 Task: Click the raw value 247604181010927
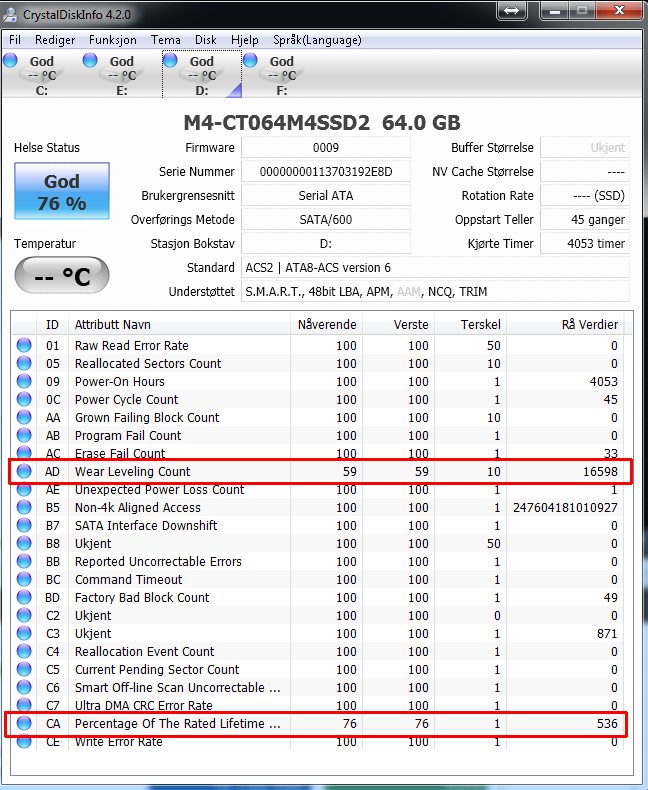coord(565,507)
